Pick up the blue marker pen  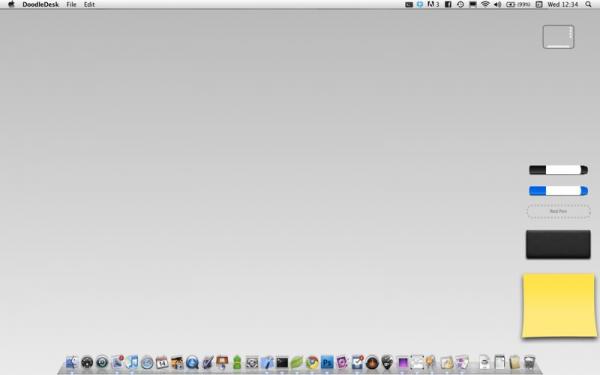(558, 191)
